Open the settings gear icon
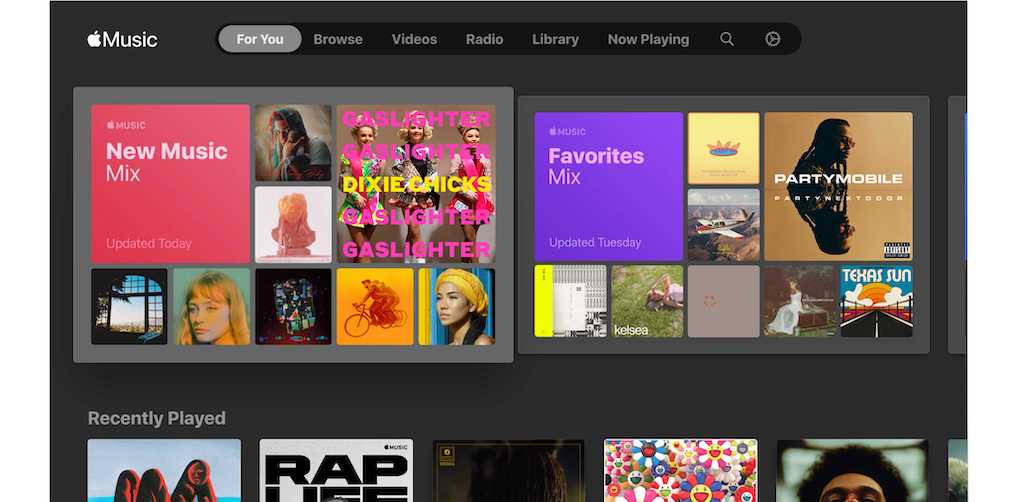This screenshot has width=1024, height=502. tap(772, 39)
